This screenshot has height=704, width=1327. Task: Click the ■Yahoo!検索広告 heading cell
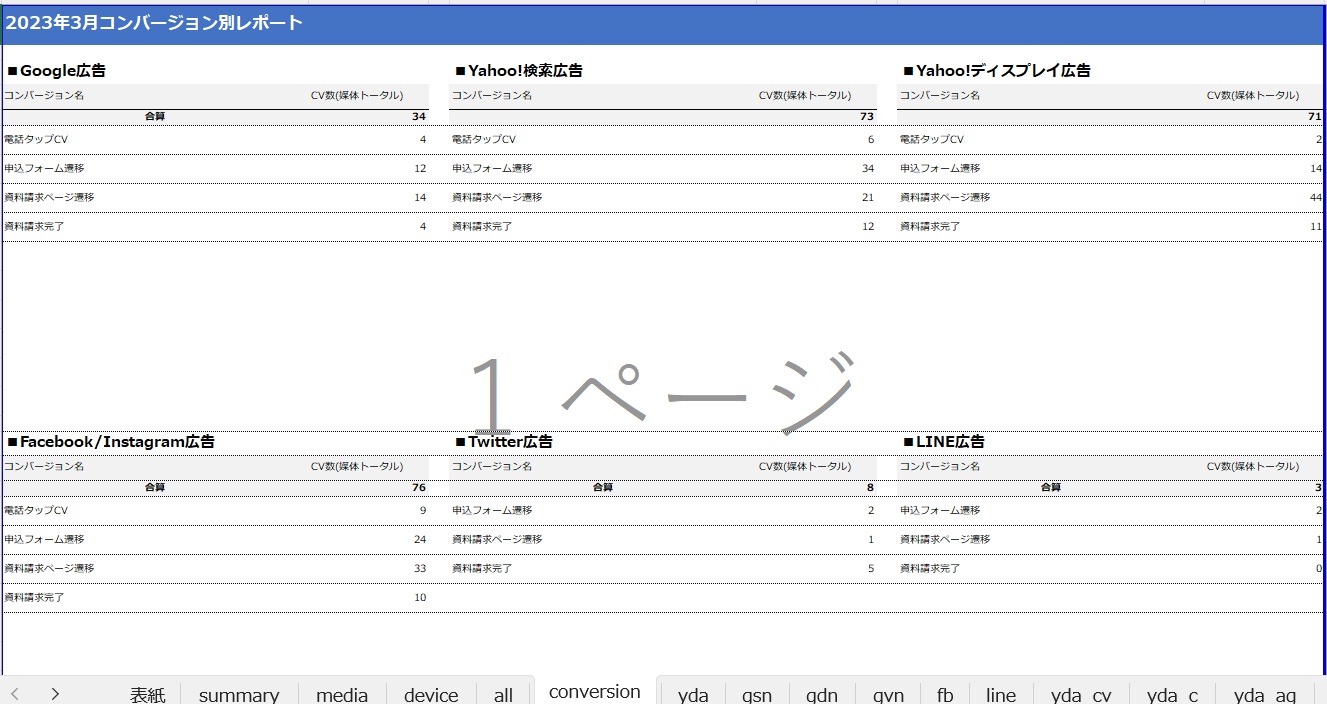click(x=519, y=71)
